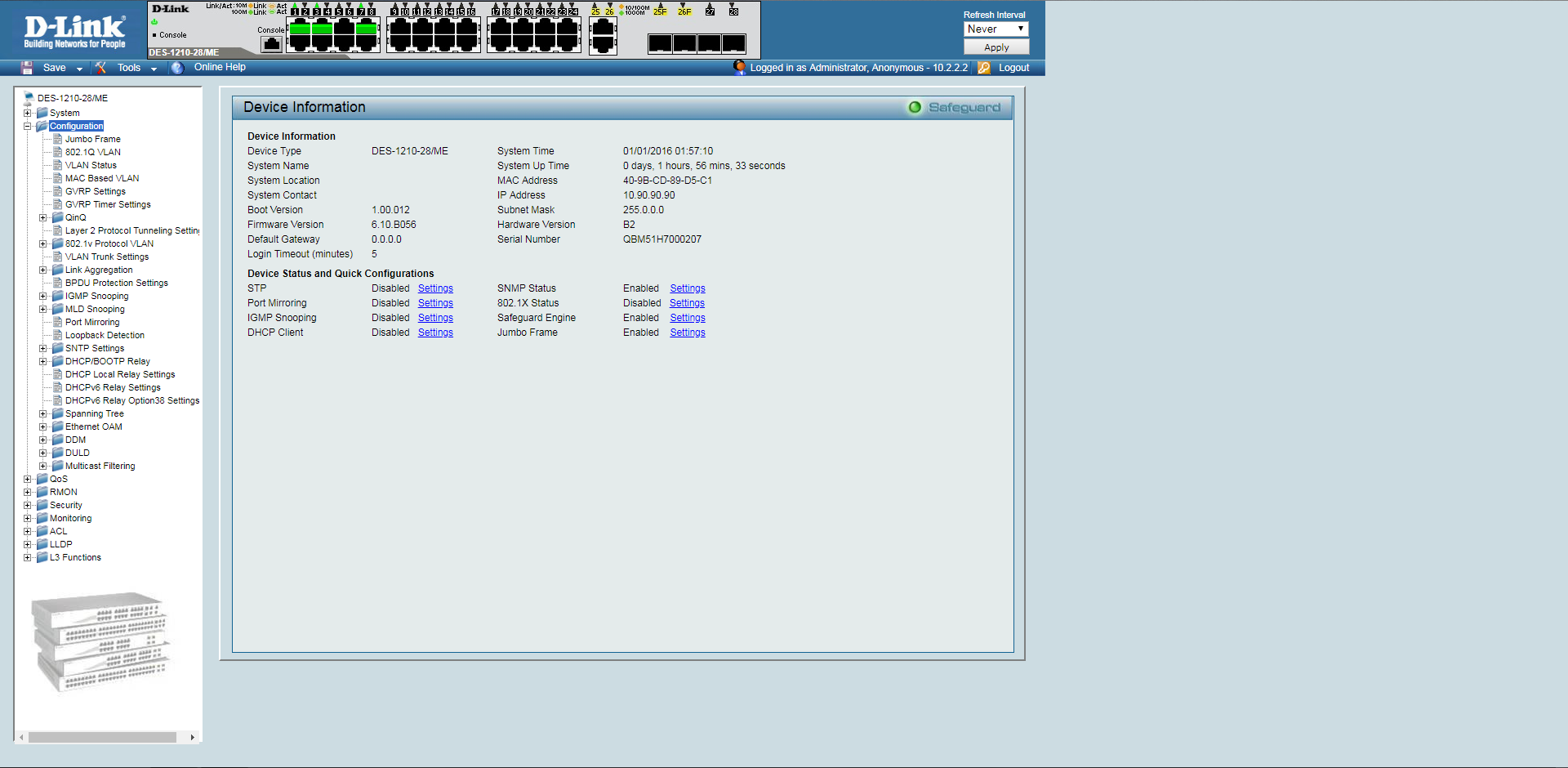Viewport: 1568px width, 768px height.
Task: Click the stacked switches product image
Action: [x=101, y=641]
